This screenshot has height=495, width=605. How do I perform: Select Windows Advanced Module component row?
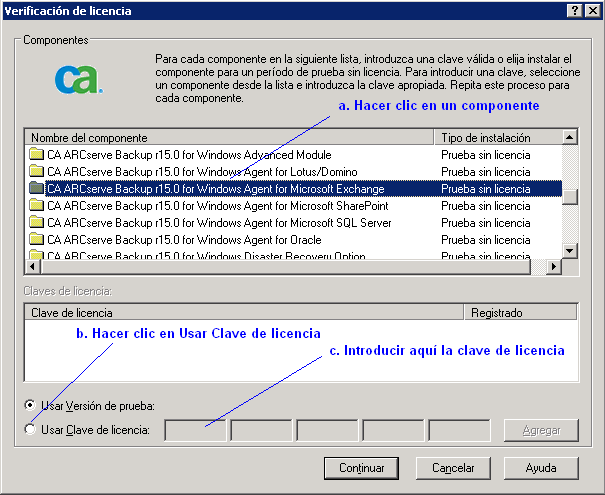(x=293, y=155)
